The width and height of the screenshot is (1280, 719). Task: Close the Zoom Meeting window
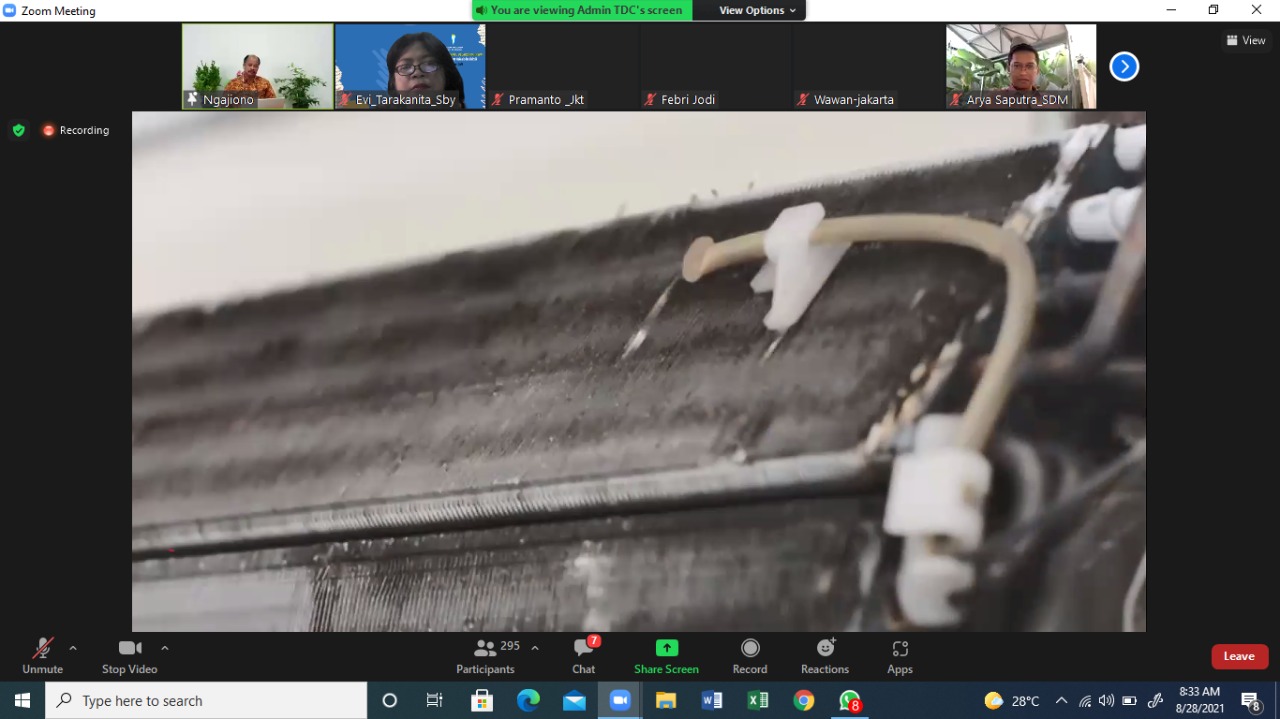click(1257, 10)
